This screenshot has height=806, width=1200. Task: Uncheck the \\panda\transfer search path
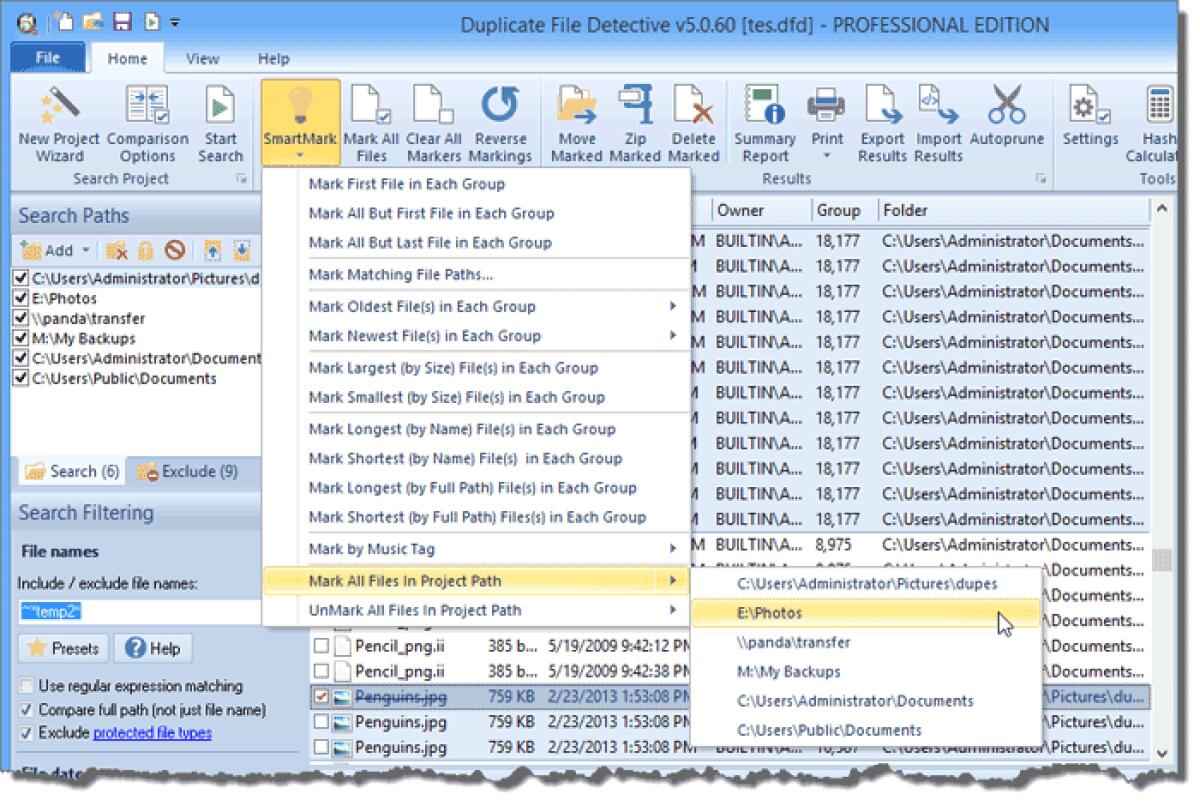(23, 318)
